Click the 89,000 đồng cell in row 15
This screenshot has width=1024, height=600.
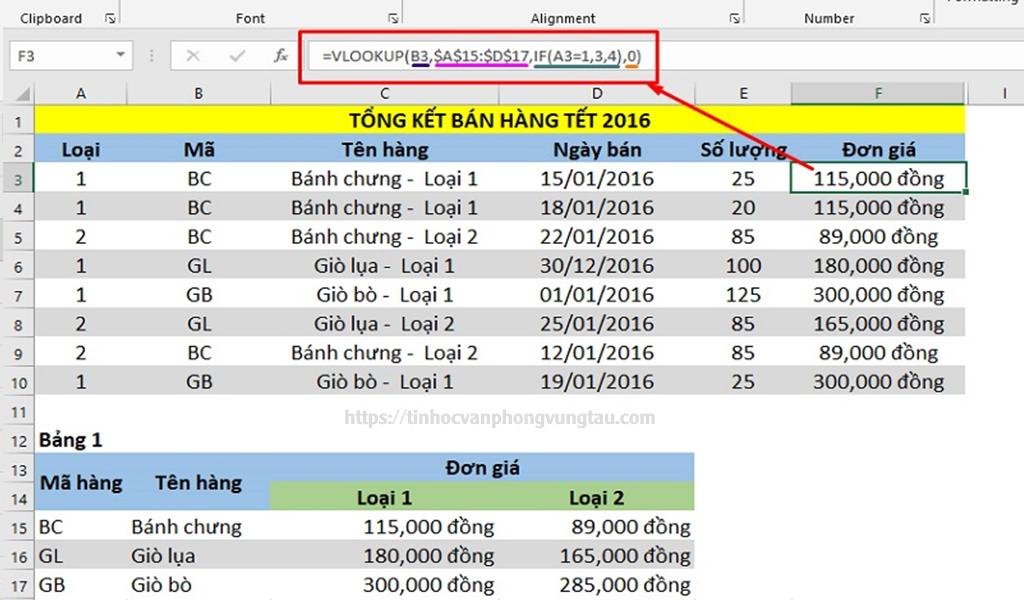(x=597, y=526)
